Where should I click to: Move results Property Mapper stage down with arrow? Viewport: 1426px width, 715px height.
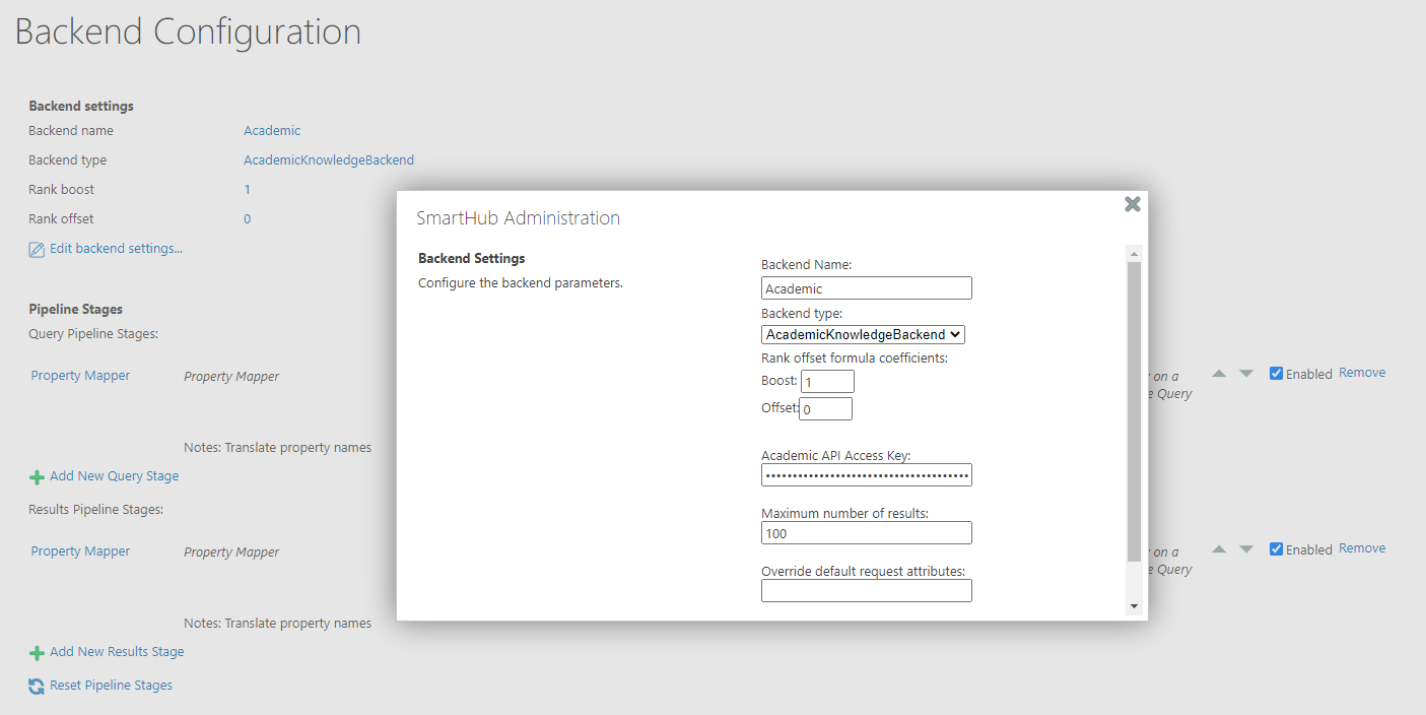pos(1245,549)
